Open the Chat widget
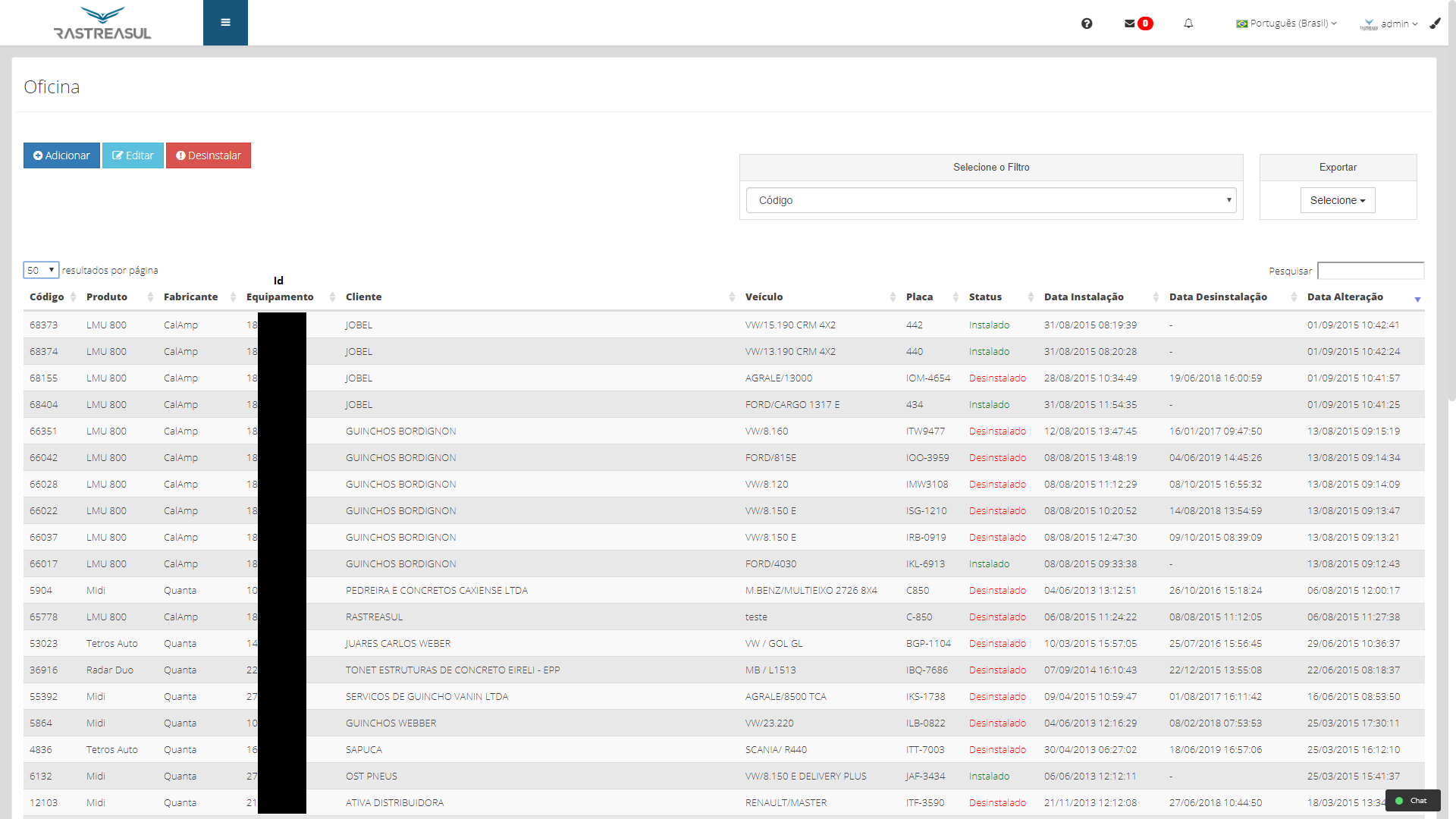 [x=1412, y=801]
